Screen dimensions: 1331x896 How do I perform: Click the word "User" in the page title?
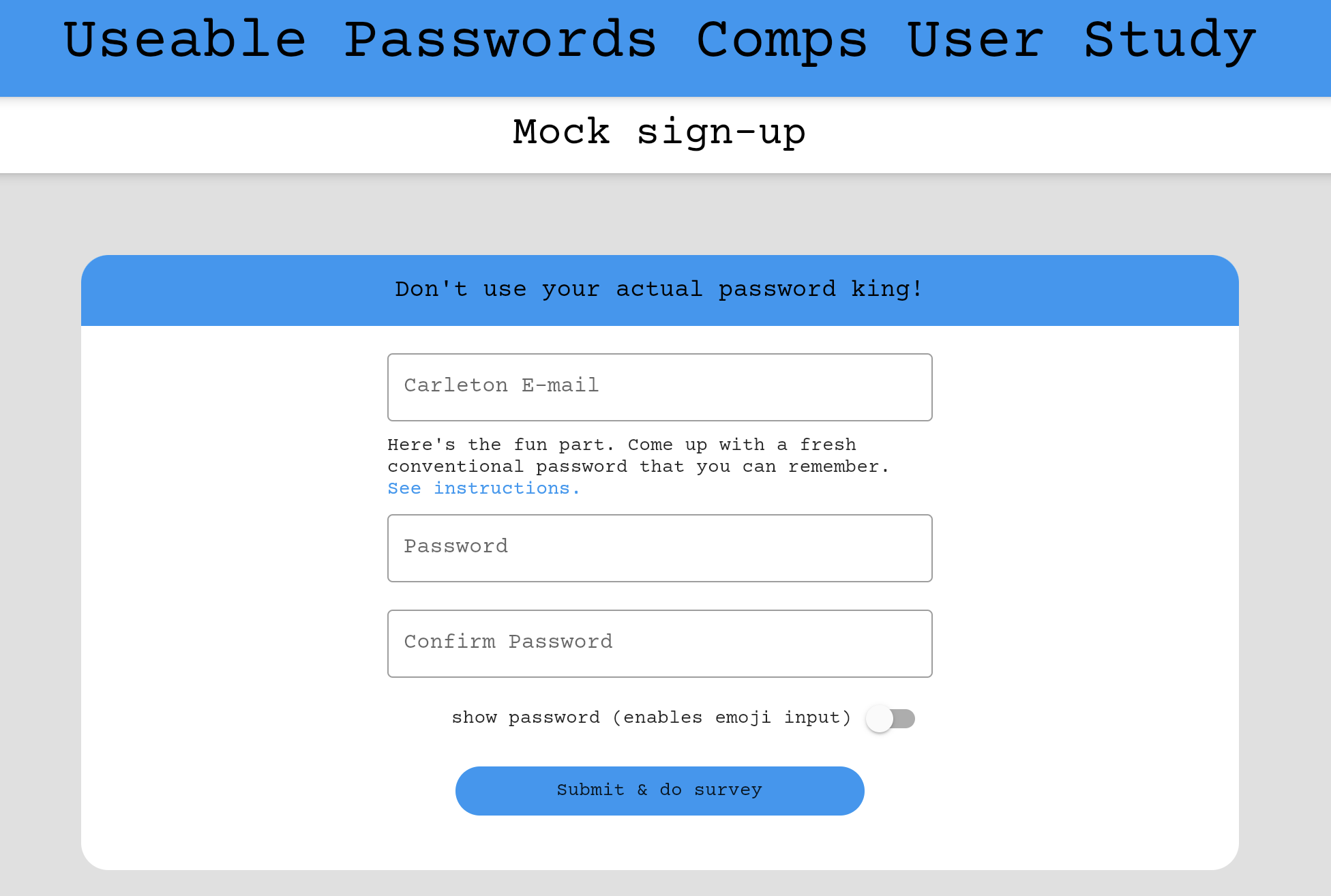(975, 40)
